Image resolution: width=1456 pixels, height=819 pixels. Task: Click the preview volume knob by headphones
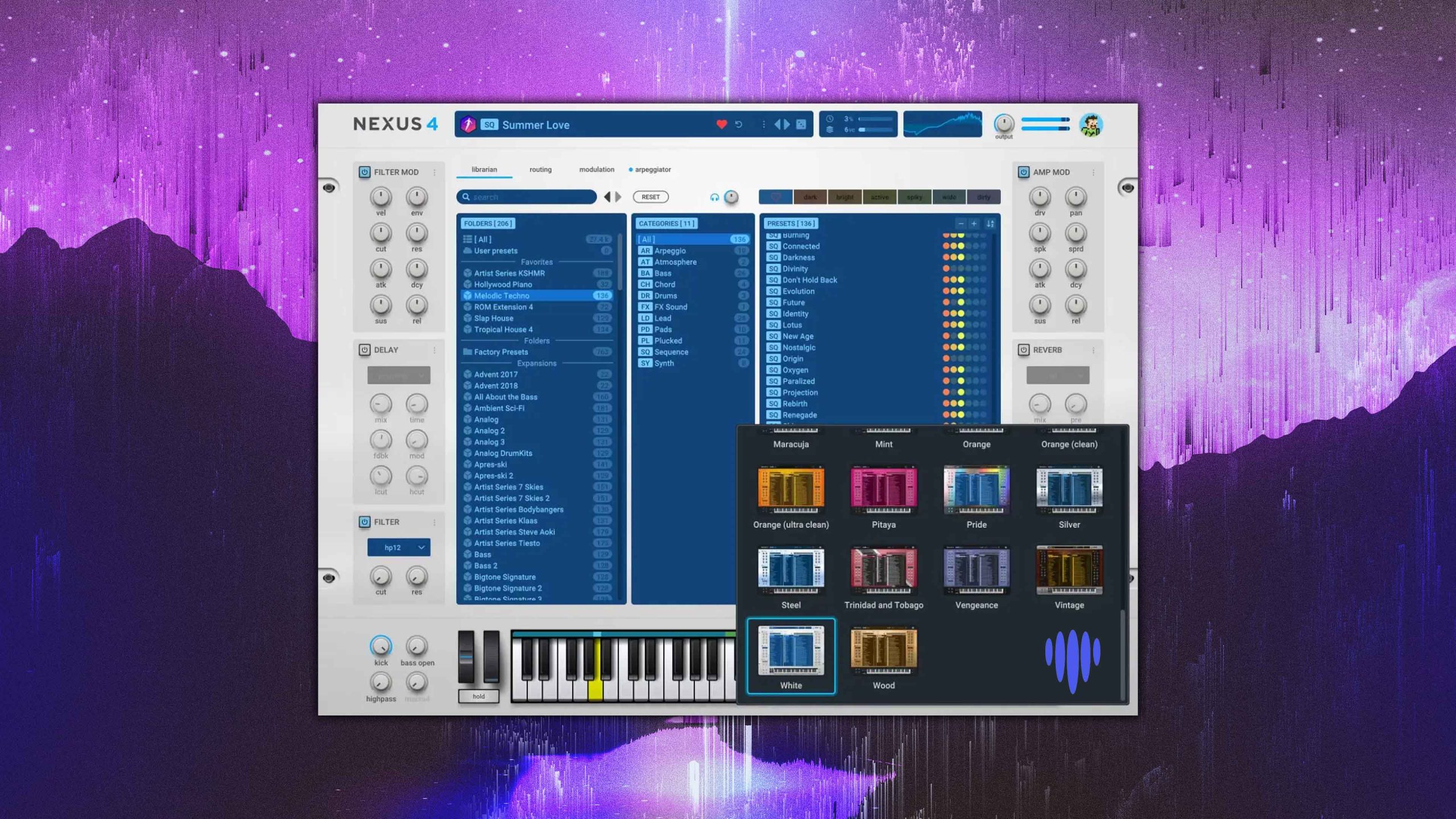[x=731, y=197]
